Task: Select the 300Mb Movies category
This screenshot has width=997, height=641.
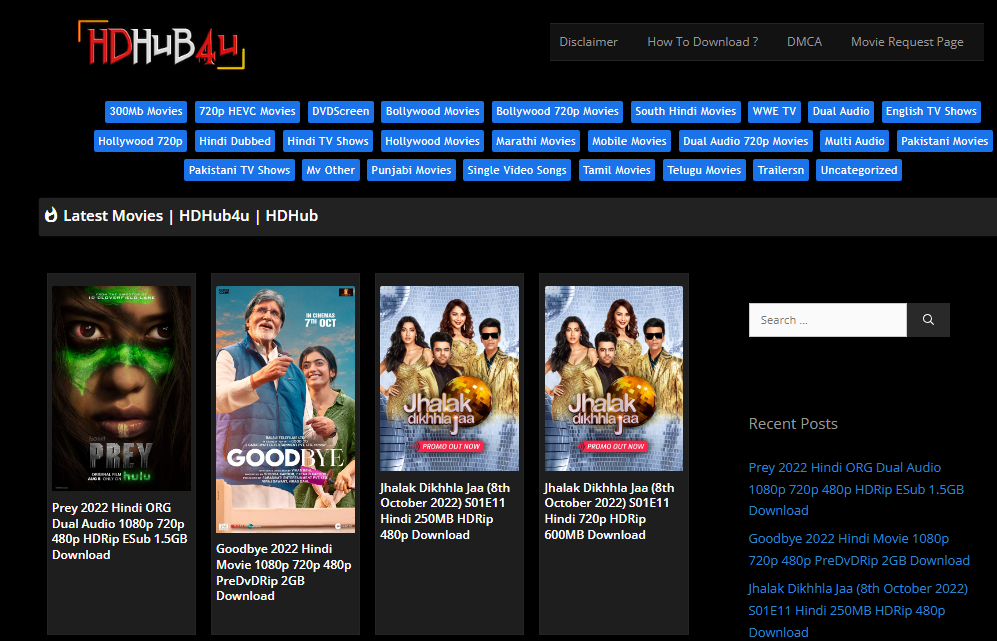Action: 146,111
